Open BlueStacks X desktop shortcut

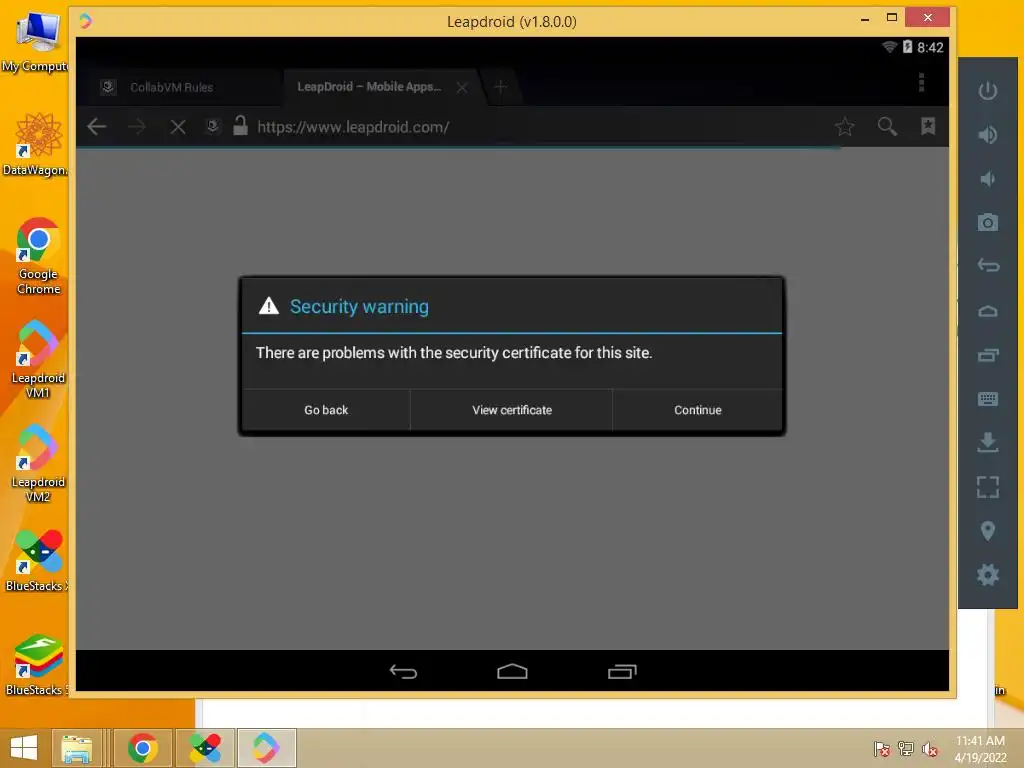tap(37, 560)
